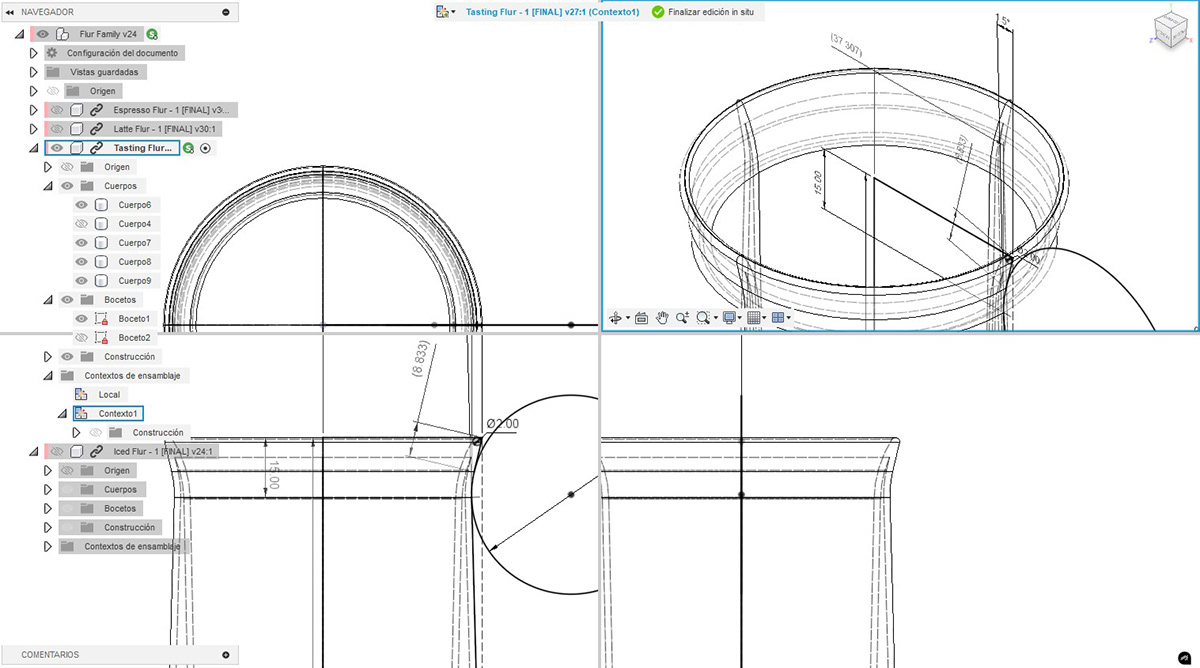Image resolution: width=1200 pixels, height=668 pixels.
Task: Click the Boceto2 sketch icon
Action: [100, 337]
